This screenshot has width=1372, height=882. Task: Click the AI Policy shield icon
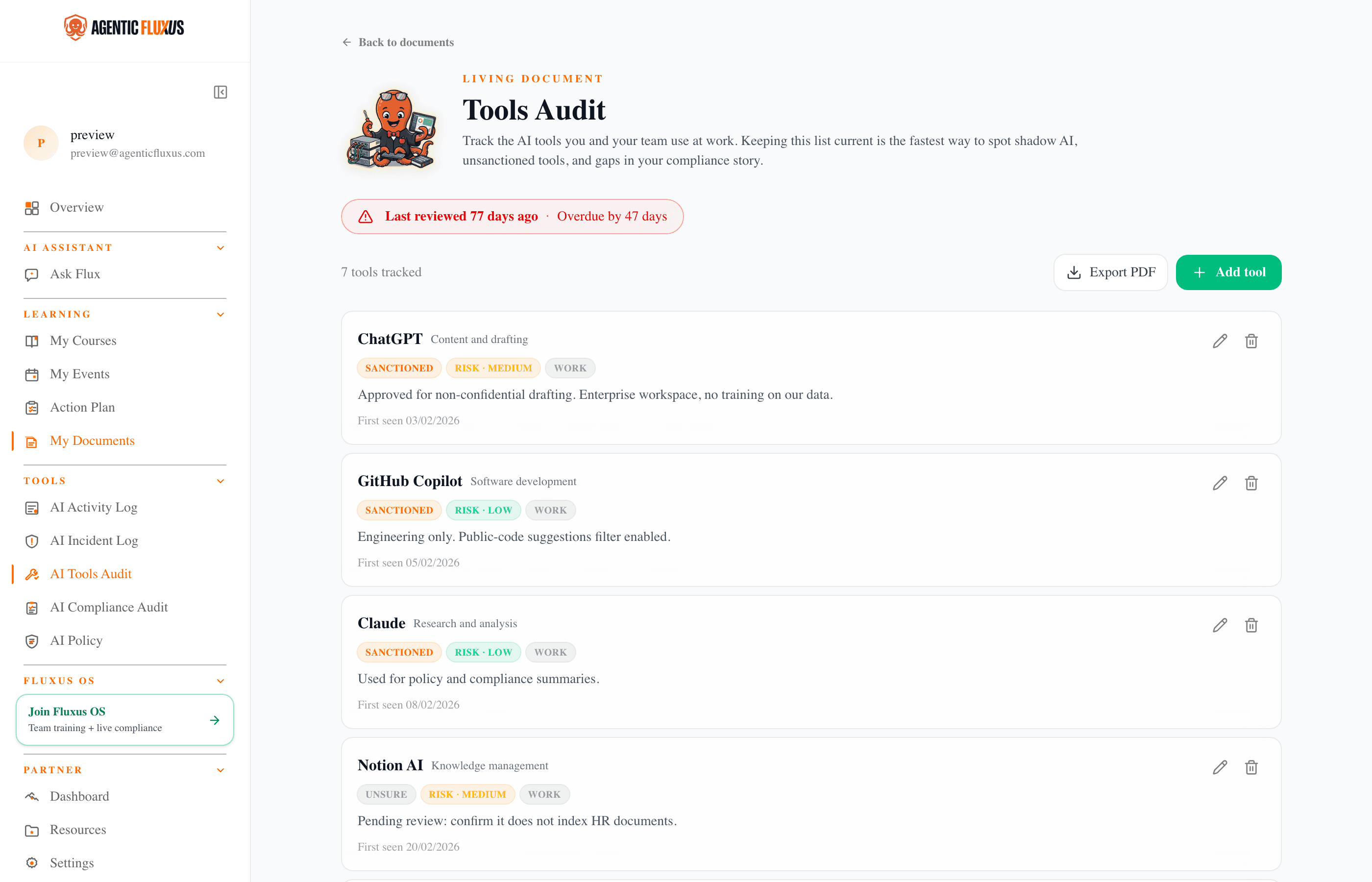click(32, 641)
